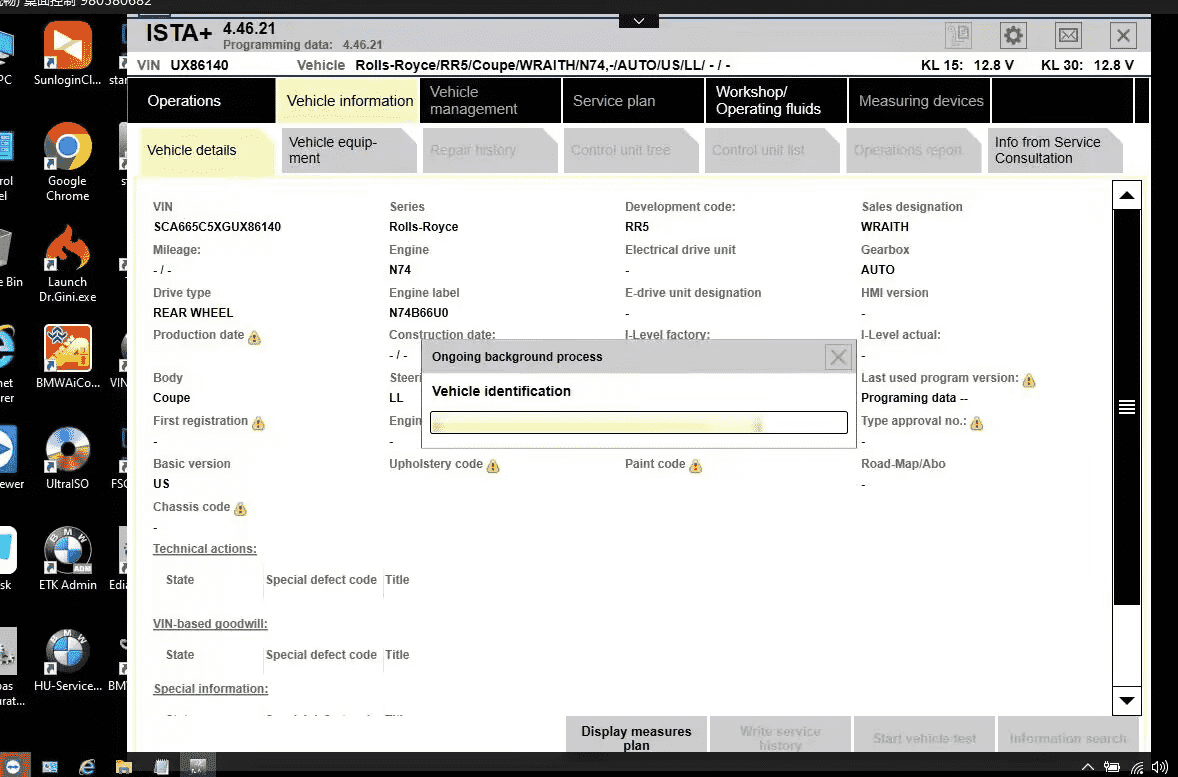Click the Paint code warning icon
The image size is (1178, 777).
point(696,466)
